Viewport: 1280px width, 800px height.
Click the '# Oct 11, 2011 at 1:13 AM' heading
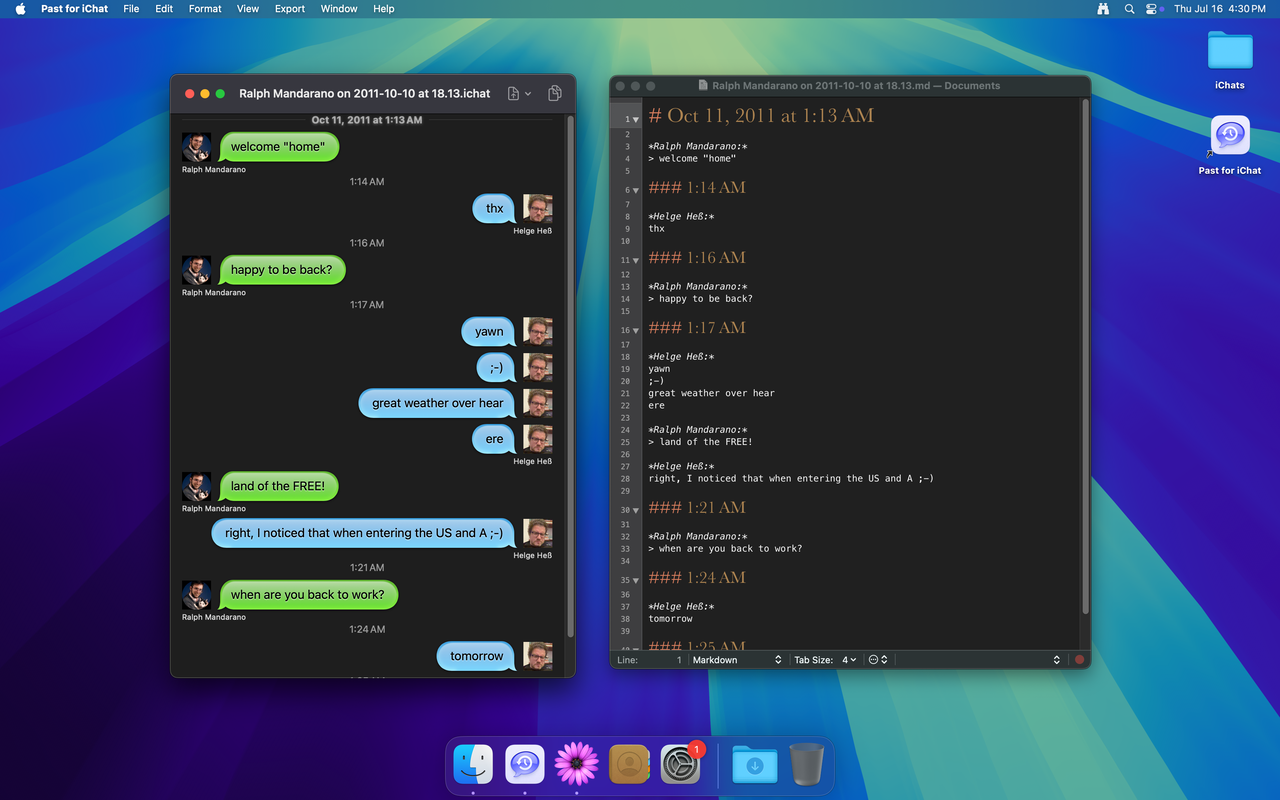tap(761, 116)
